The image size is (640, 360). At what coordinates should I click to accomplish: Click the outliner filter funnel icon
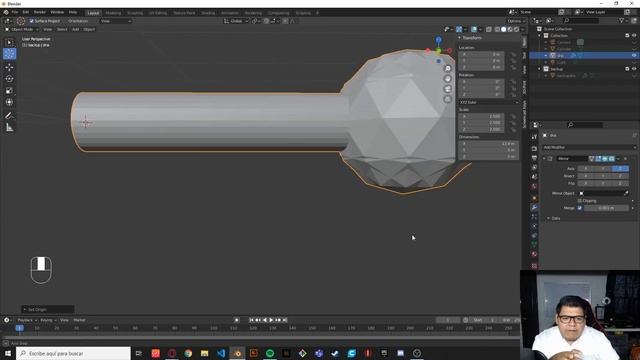tap(622, 20)
